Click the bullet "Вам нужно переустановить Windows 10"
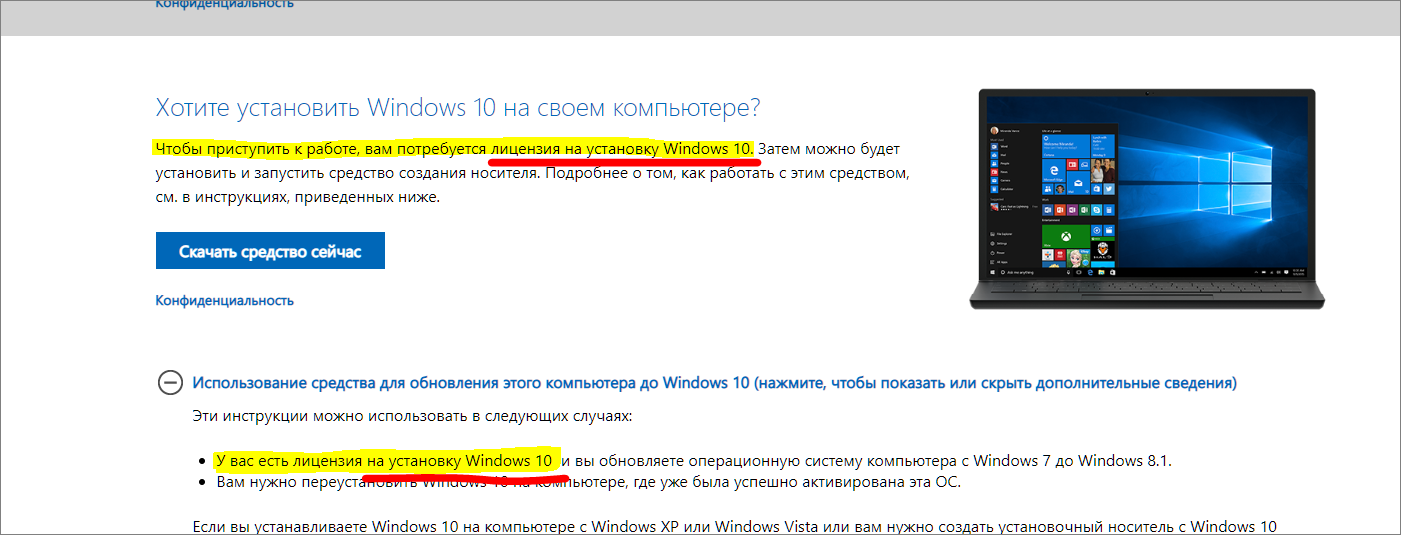 point(588,482)
